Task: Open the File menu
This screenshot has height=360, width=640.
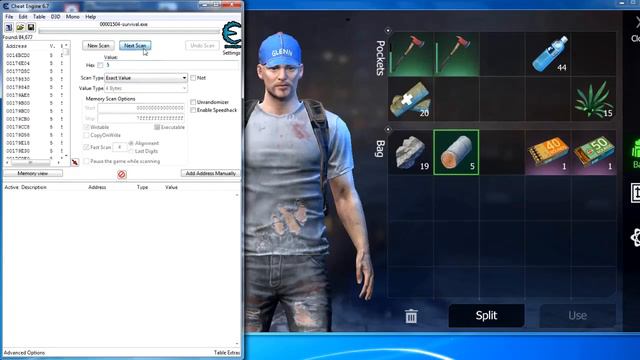Action: pos(9,17)
